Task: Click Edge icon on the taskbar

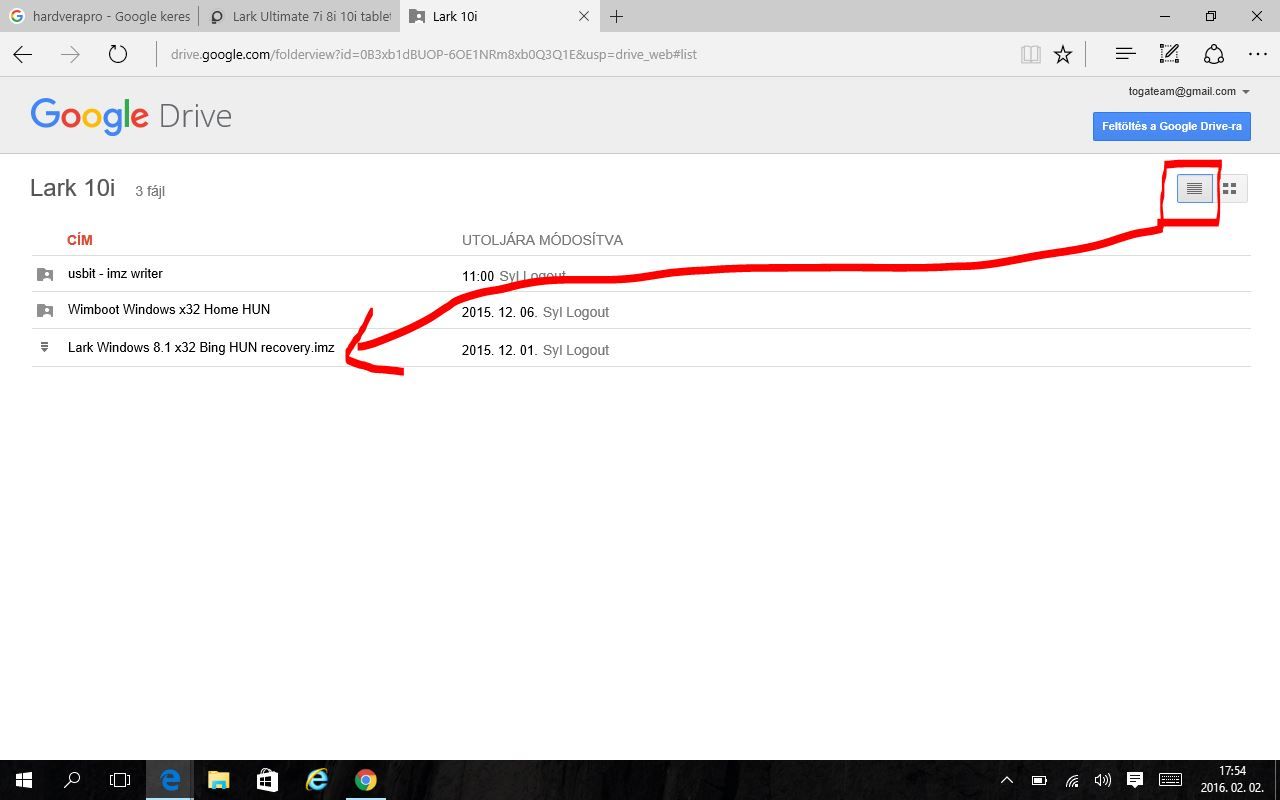Action: point(170,780)
